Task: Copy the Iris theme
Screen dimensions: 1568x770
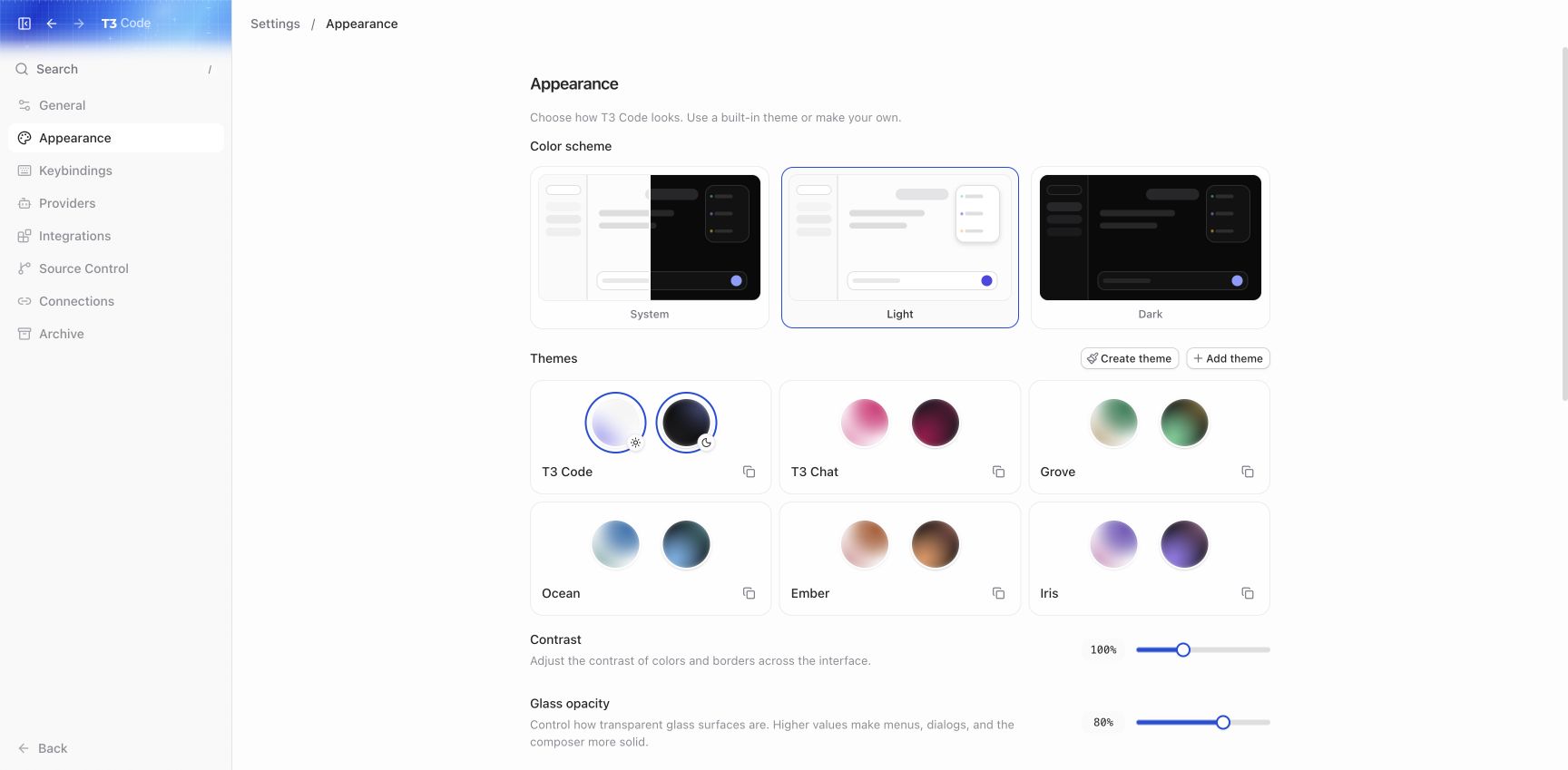Action: (x=1248, y=593)
